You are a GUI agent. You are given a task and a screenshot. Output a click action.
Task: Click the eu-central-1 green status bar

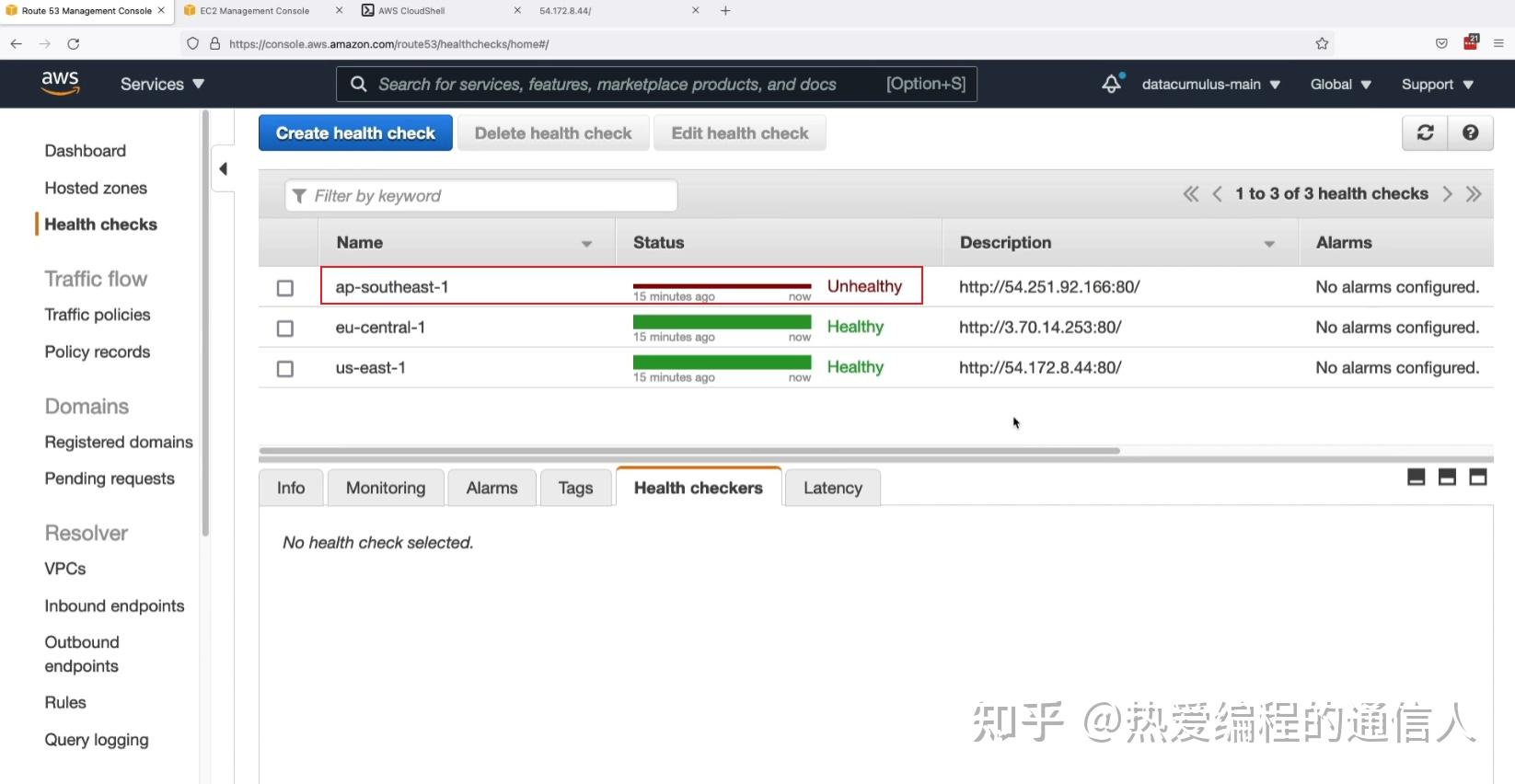[x=722, y=322]
